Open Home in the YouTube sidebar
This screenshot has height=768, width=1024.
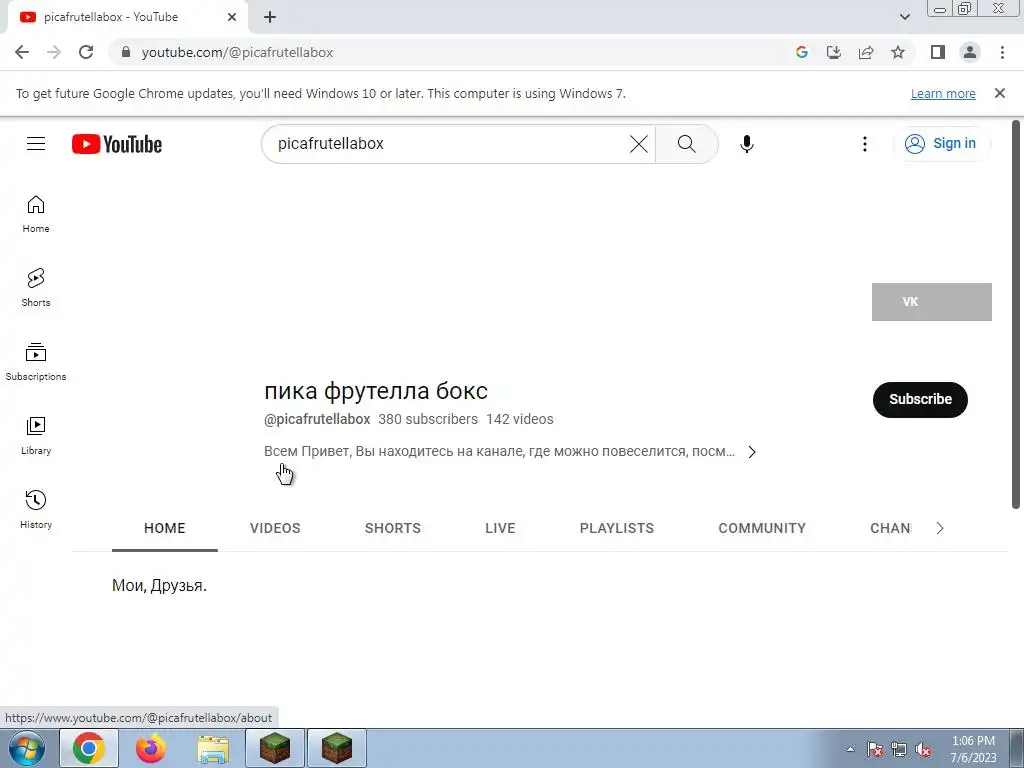click(x=36, y=214)
